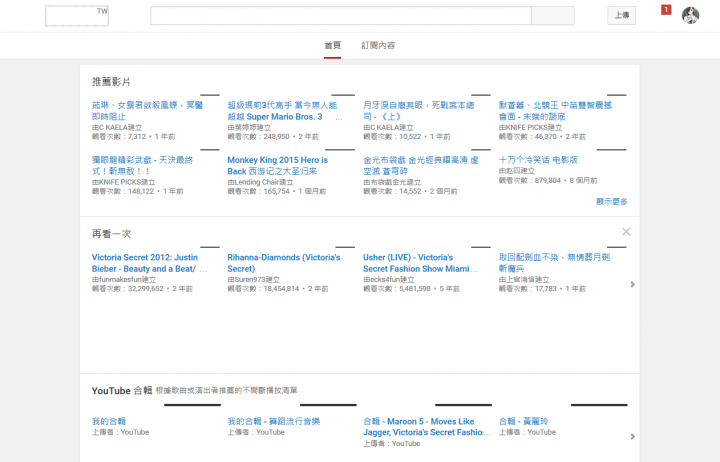720x462 pixels.
Task: Click view count 觀看次數：248,950
Action: pos(259,136)
